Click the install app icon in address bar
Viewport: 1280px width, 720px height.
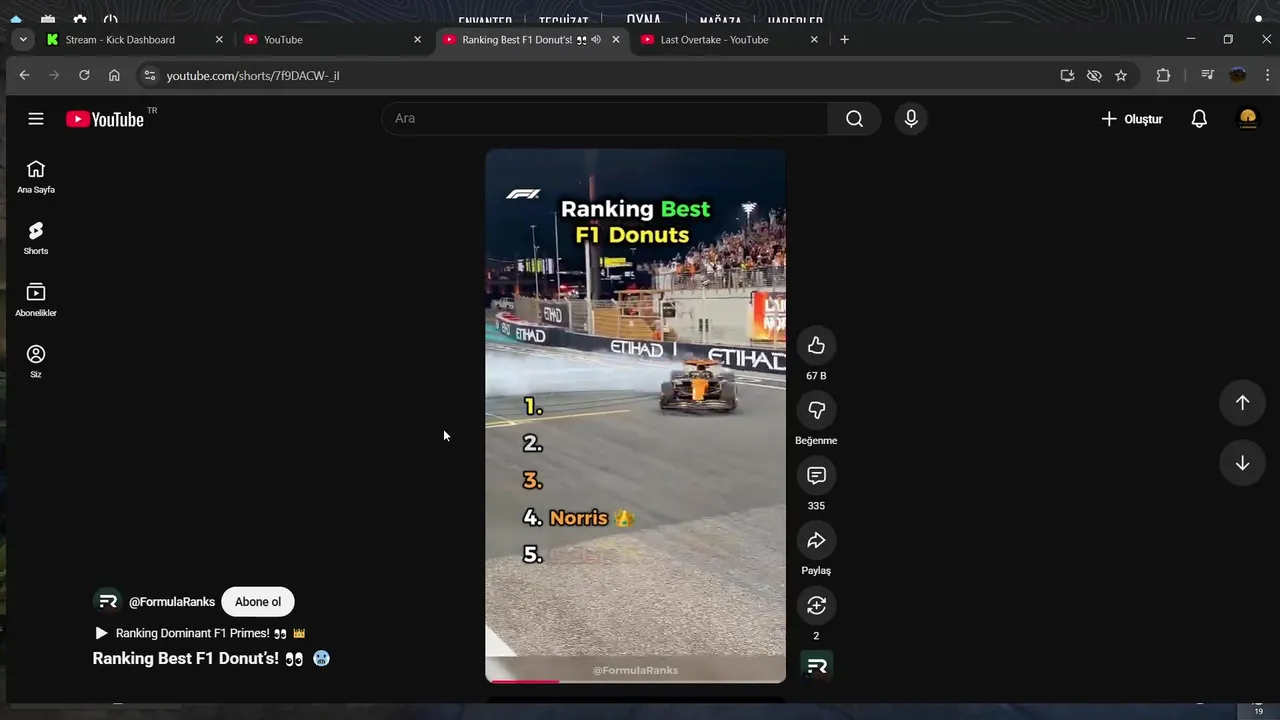(x=1067, y=75)
